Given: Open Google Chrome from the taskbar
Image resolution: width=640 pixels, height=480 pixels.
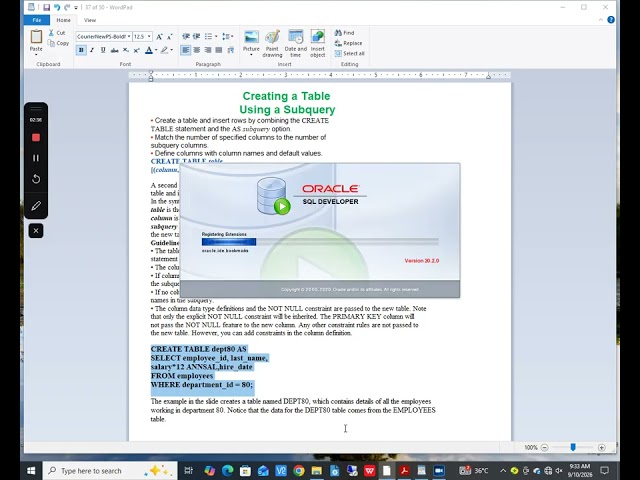Looking at the screenshot, I should pos(299,471).
